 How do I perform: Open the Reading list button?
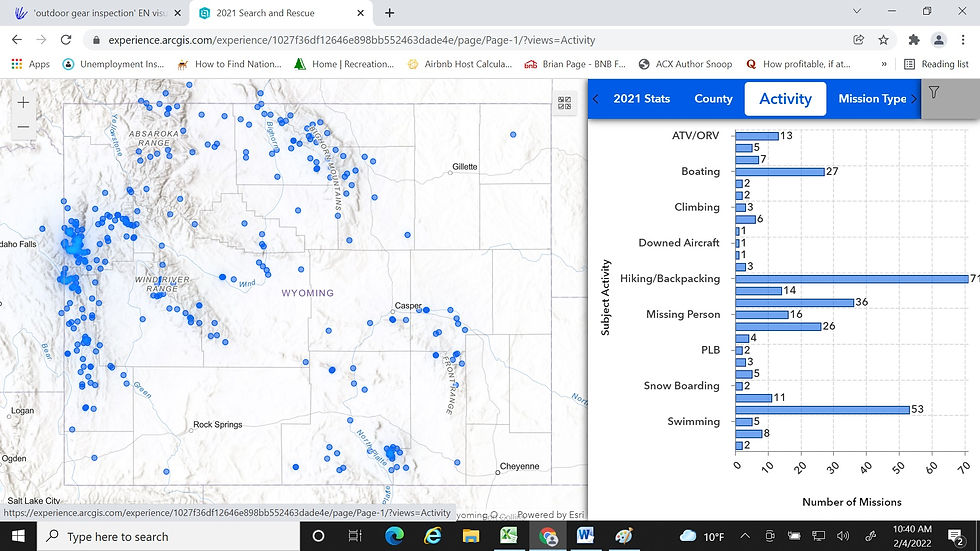click(936, 64)
